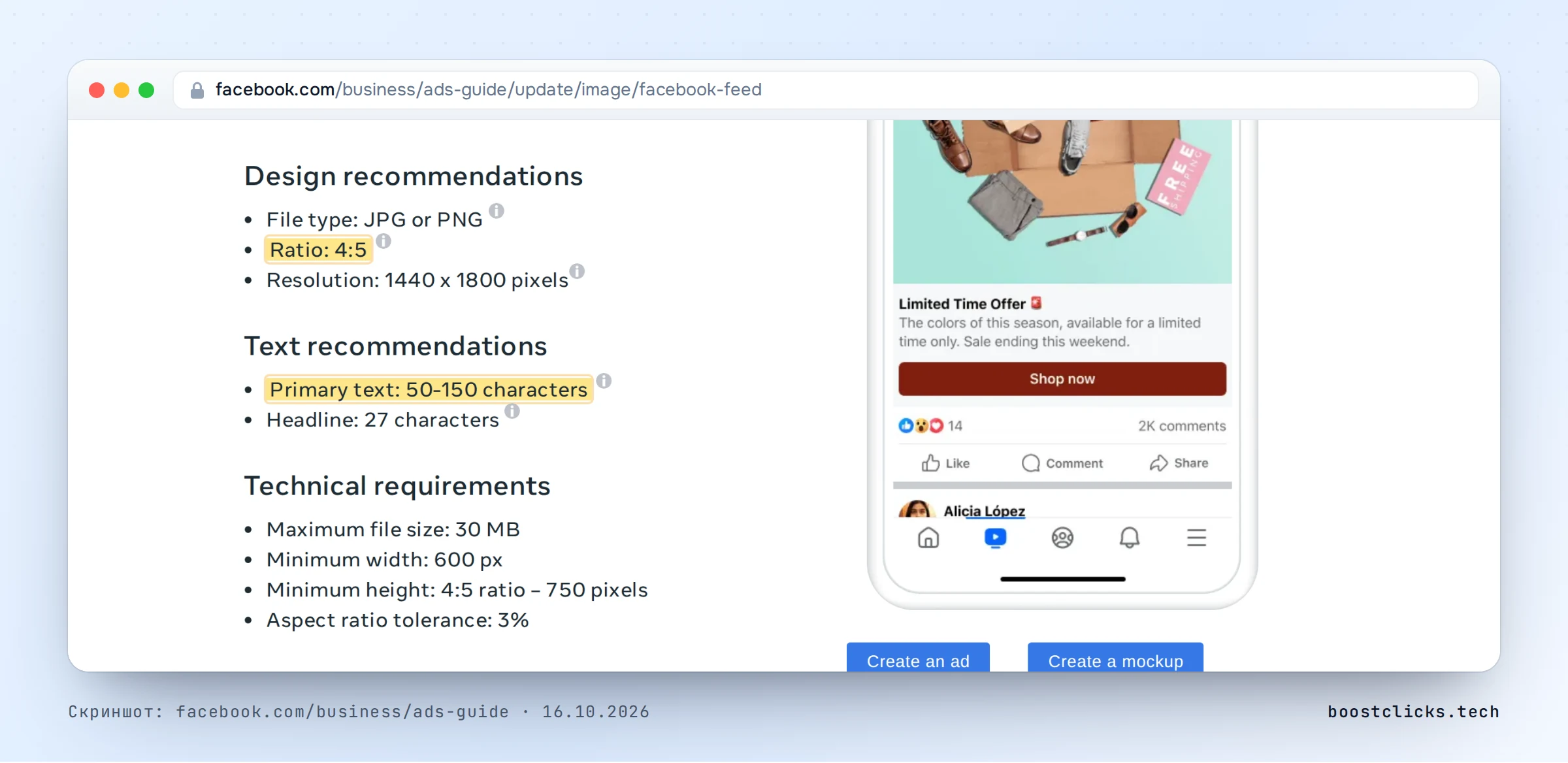1568x763 pixels.
Task: Click the Primary text: 50-150 characters line
Action: pos(429,390)
